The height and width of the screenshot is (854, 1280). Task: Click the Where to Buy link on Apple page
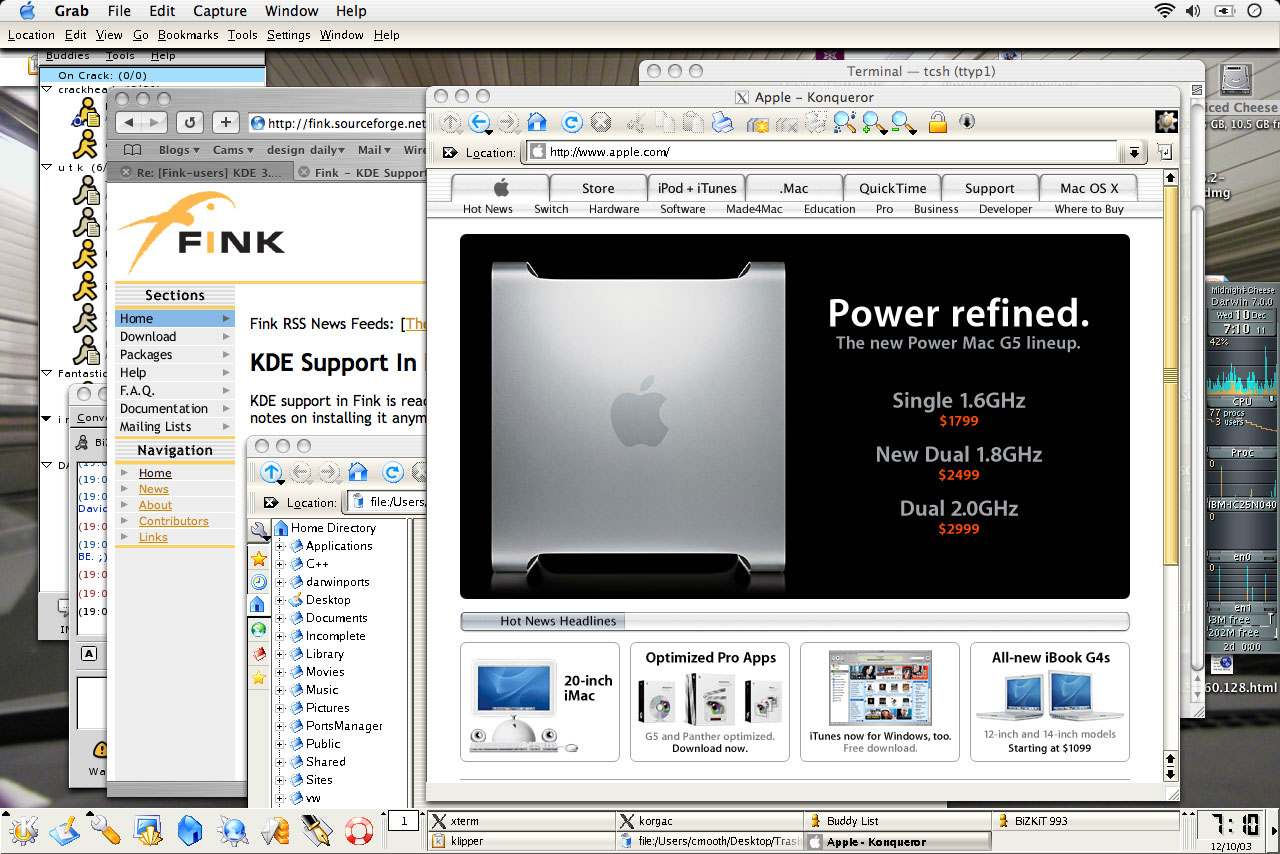coord(1089,209)
